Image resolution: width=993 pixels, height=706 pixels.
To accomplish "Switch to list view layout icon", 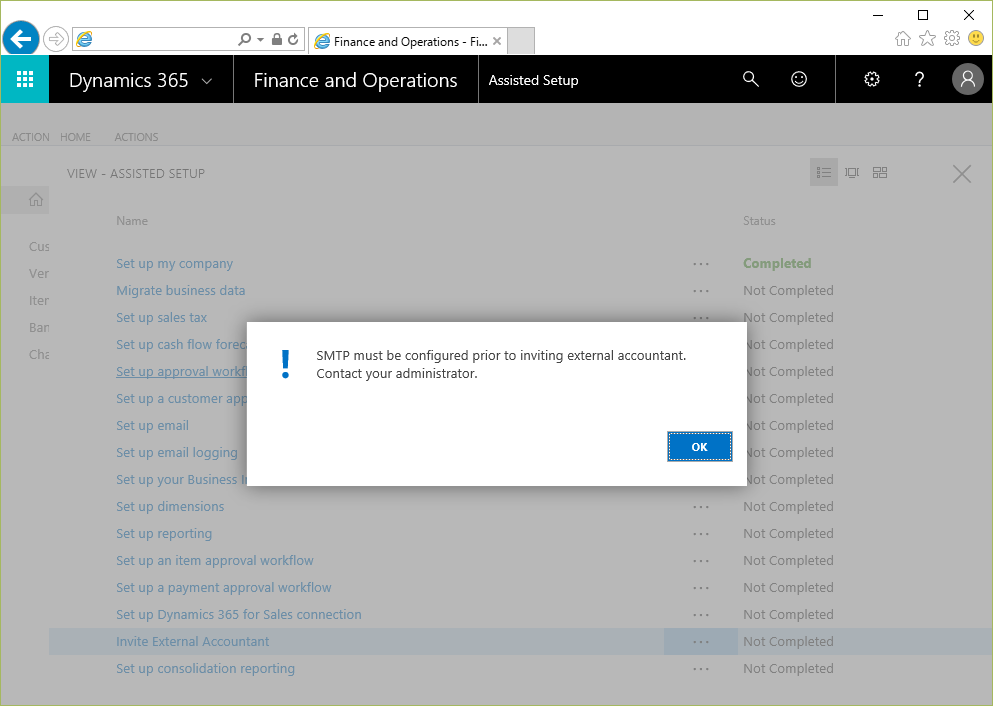I will (824, 172).
